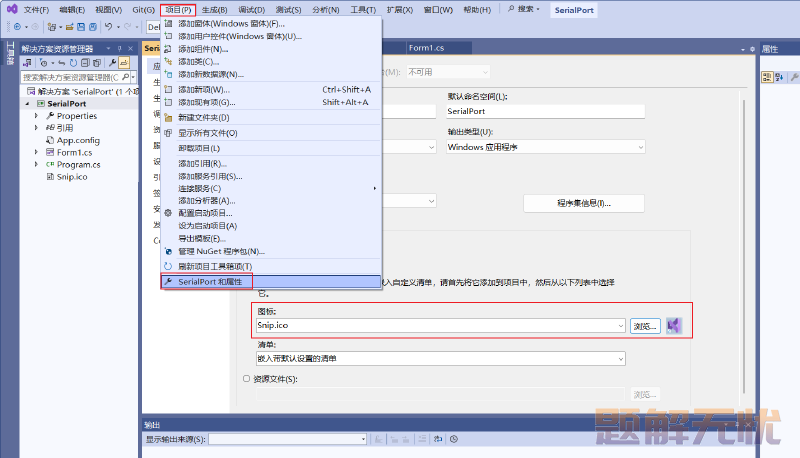Click the SerialPort title search box label
This screenshot has width=800, height=458.
(x=574, y=10)
